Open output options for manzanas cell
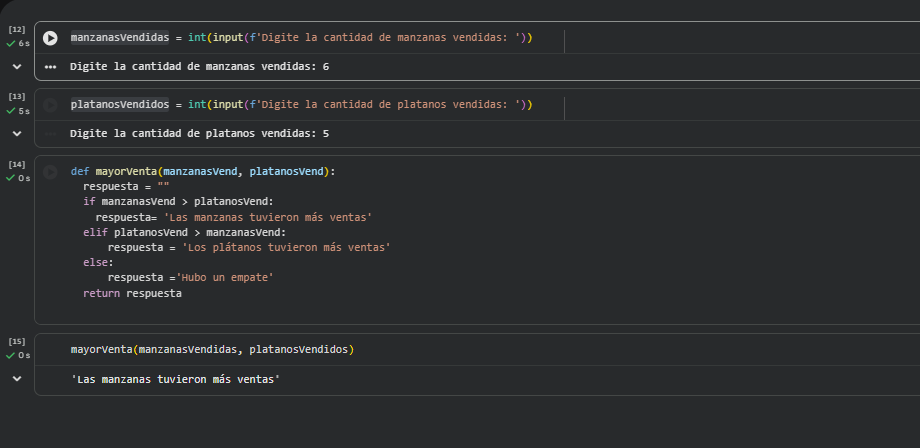The height and width of the screenshot is (448, 920). click(x=50, y=67)
